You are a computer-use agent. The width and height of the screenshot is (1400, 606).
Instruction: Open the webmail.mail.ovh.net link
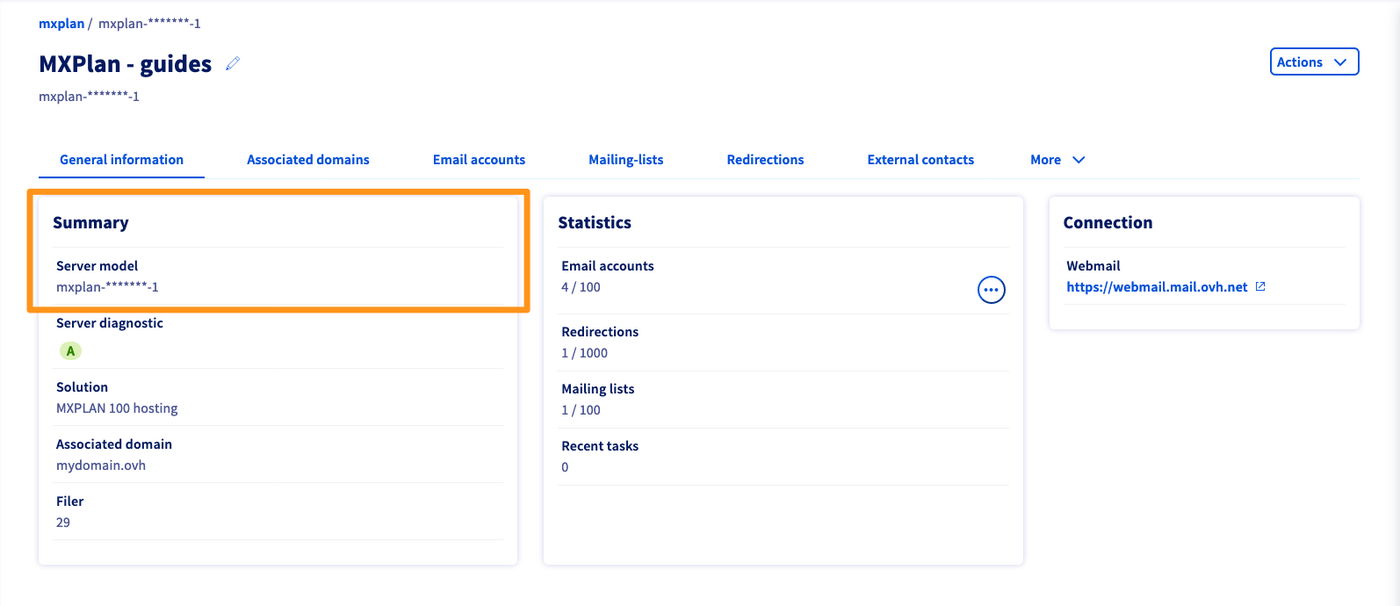pyautogui.click(x=1157, y=287)
